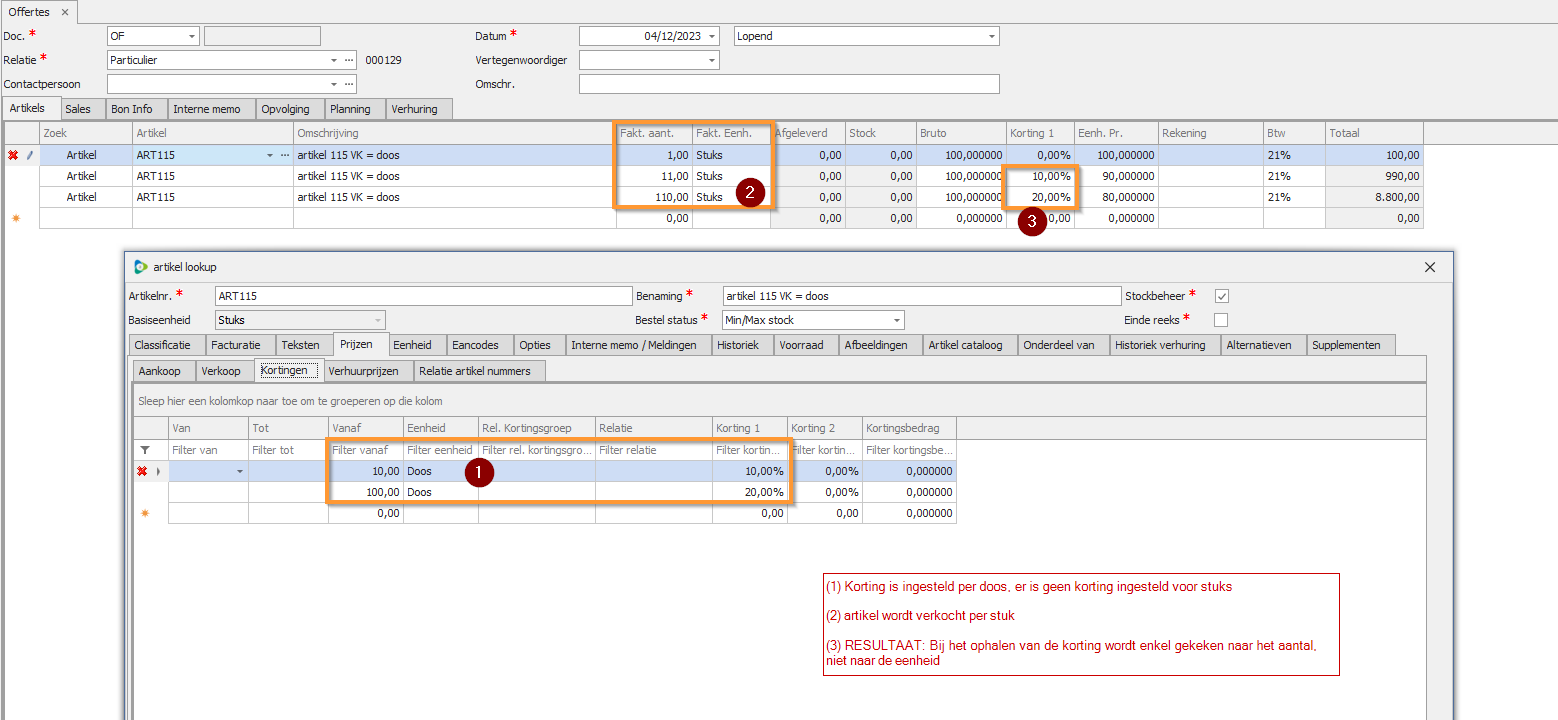Open the ART115 article lookup ellipsis in the grid
Image resolution: width=1558 pixels, height=720 pixels.
[x=284, y=155]
